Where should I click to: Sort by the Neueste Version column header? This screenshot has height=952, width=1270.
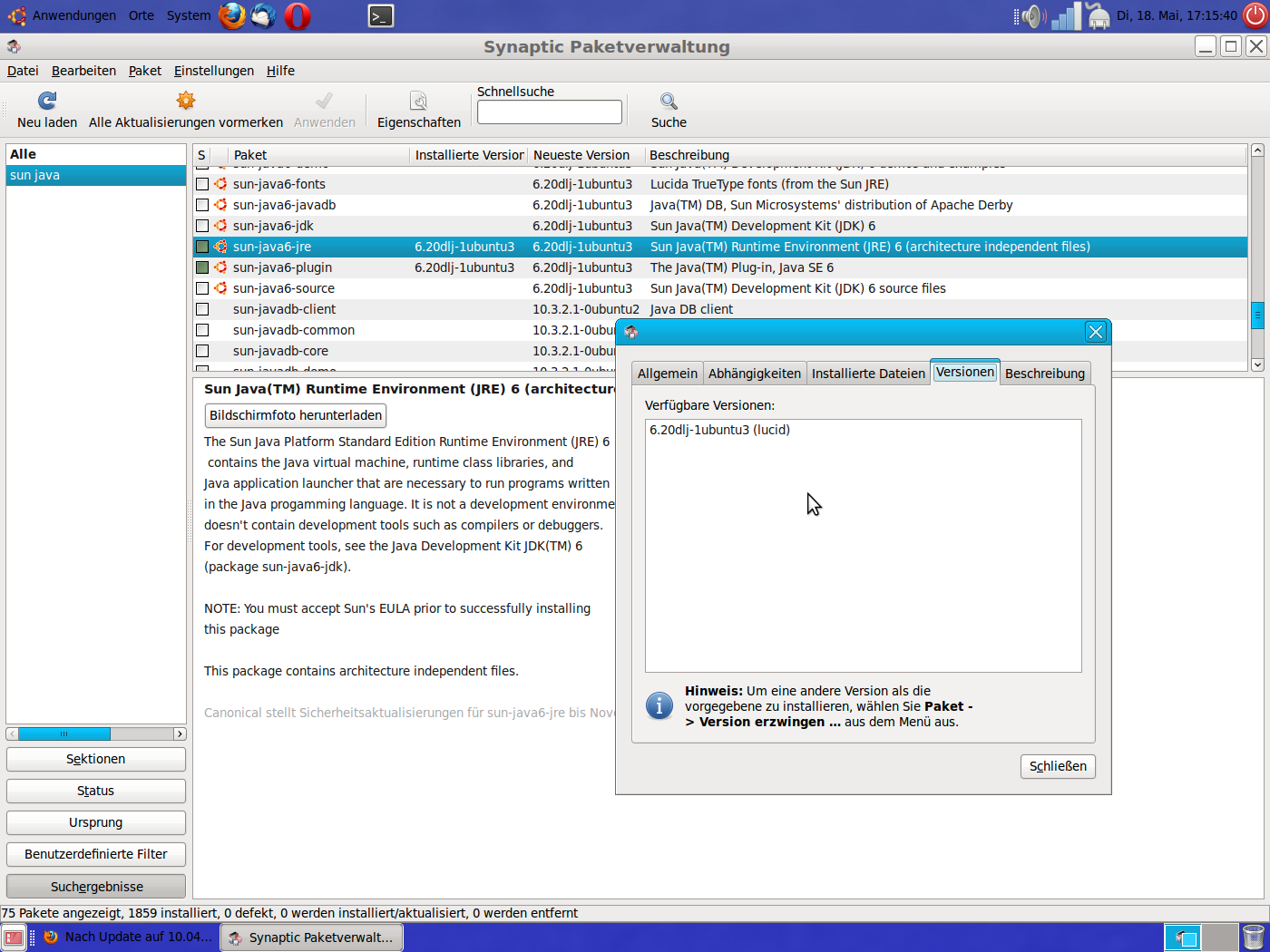(x=586, y=155)
